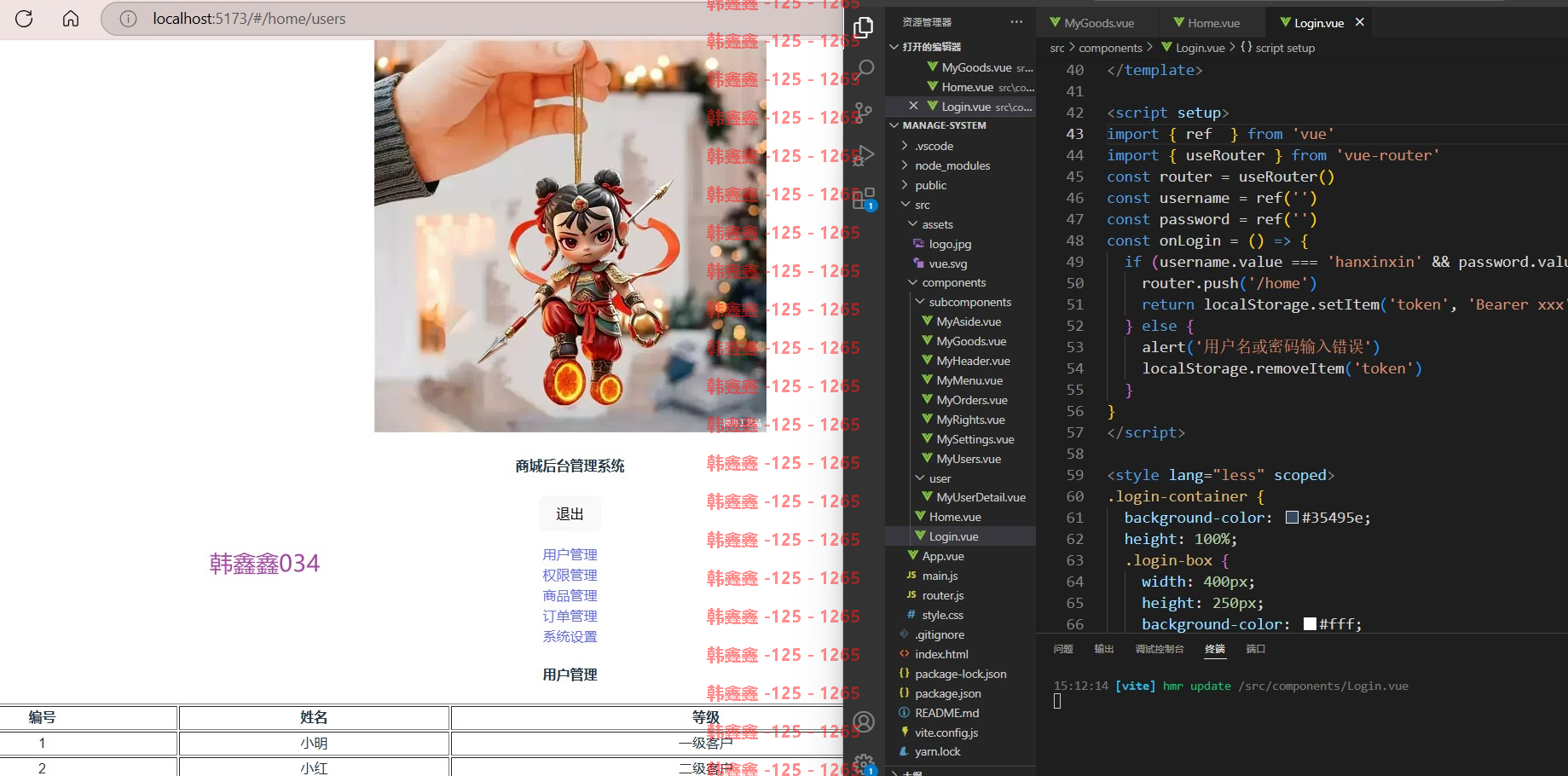The image size is (1568, 776).
Task: Open explorer panel more actions ellipsis
Action: pyautogui.click(x=1016, y=22)
